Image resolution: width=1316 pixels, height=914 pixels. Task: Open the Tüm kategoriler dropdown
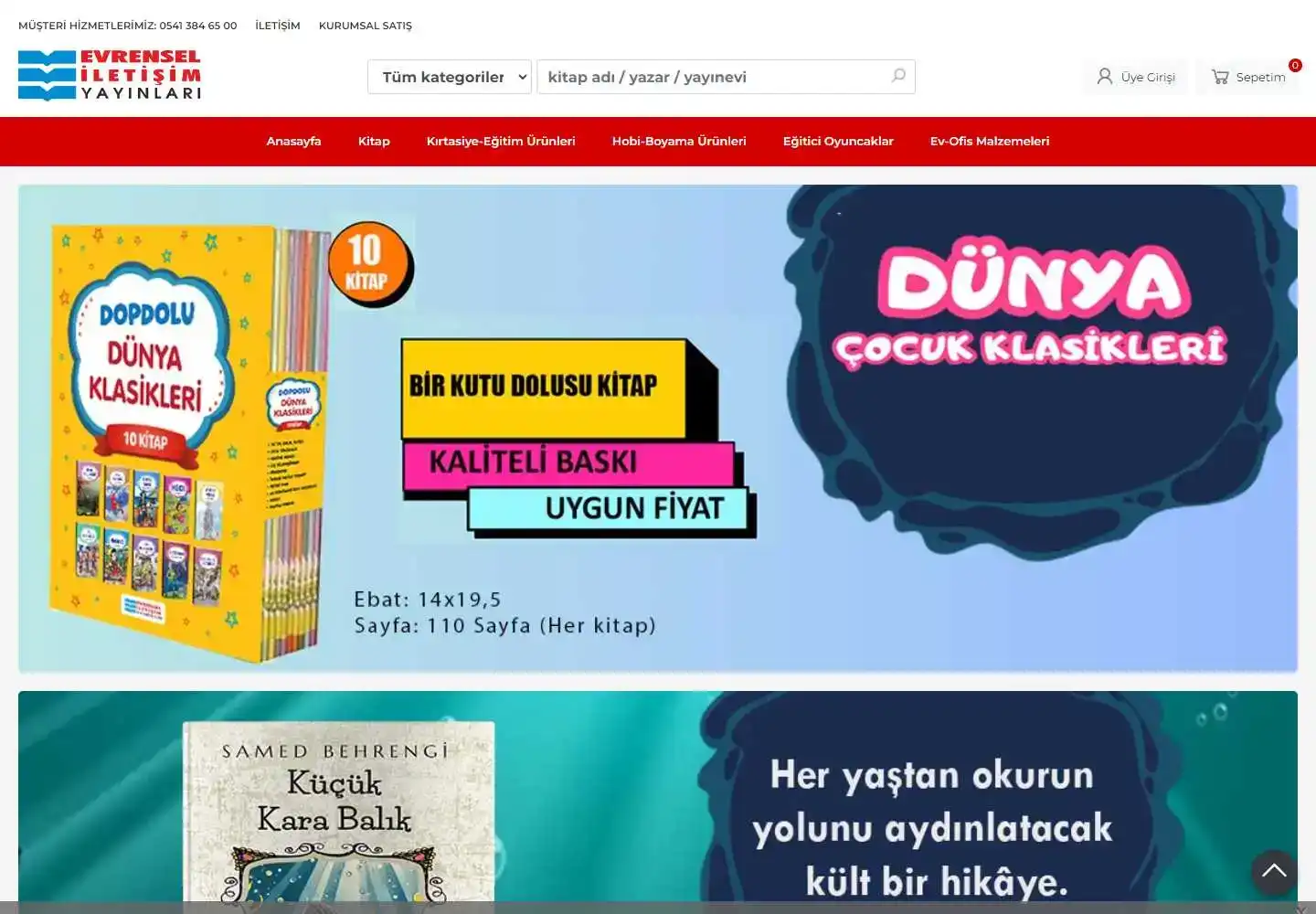[450, 77]
